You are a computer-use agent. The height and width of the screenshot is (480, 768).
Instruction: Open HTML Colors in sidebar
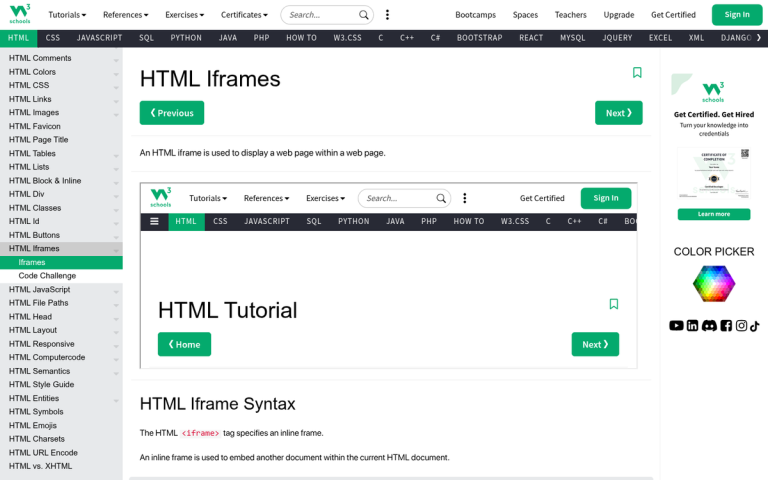61,72
